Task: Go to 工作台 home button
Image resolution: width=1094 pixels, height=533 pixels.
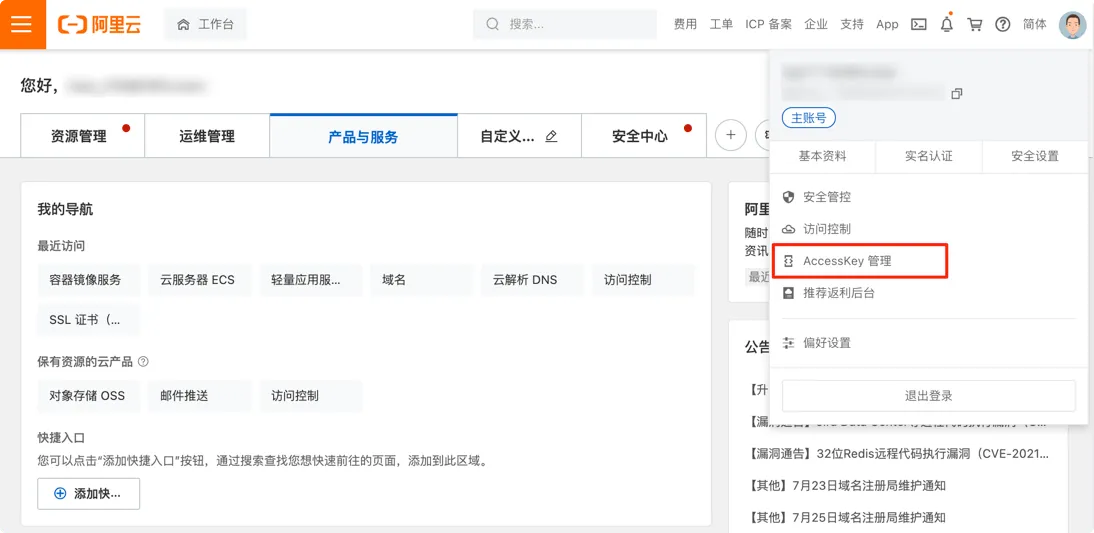Action: (x=205, y=24)
